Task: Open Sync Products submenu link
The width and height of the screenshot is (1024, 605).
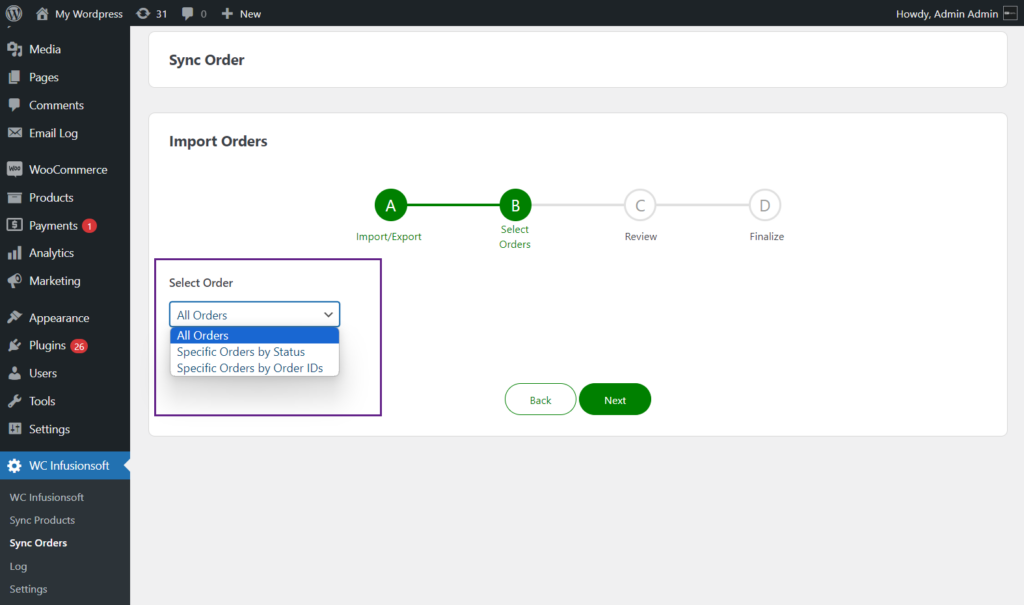Action: (42, 520)
